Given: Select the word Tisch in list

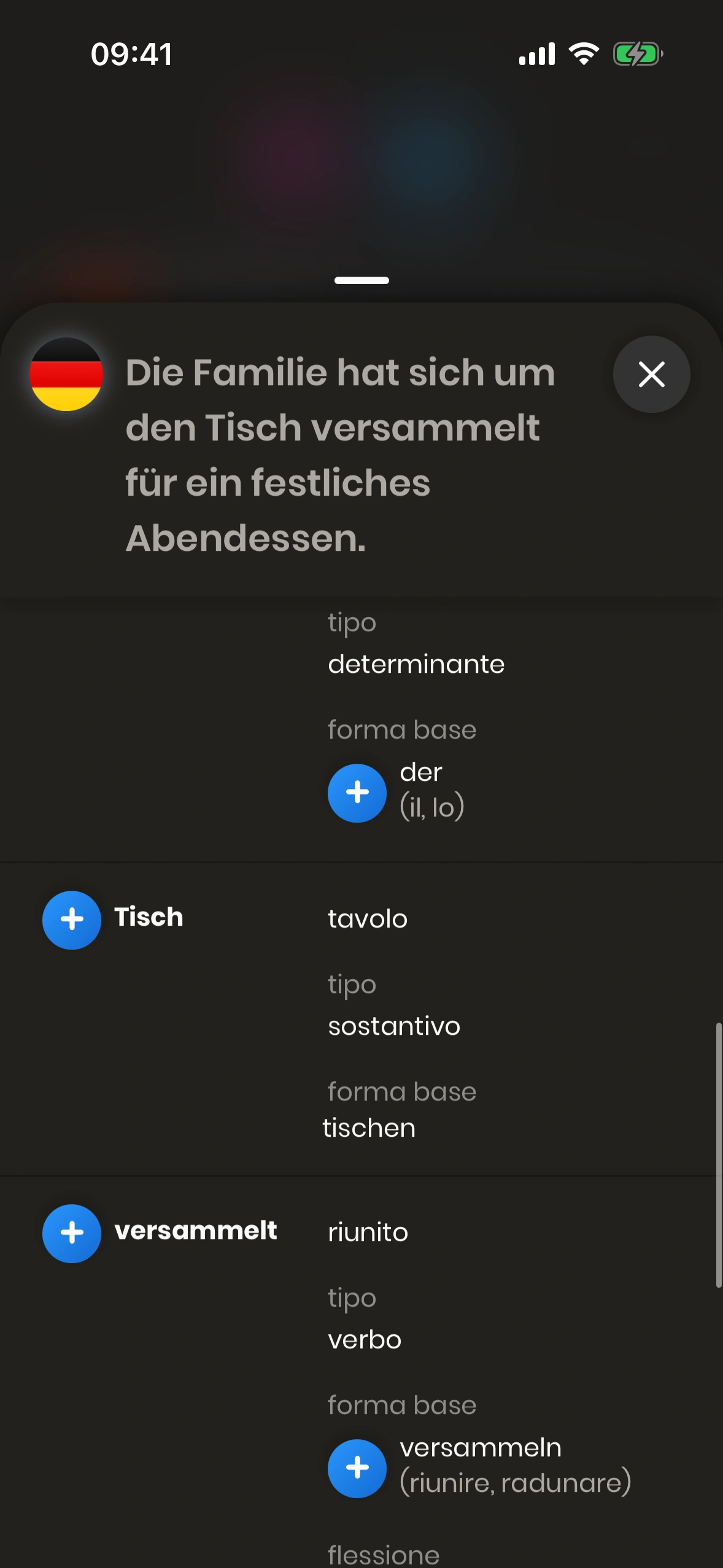Looking at the screenshot, I should point(149,917).
